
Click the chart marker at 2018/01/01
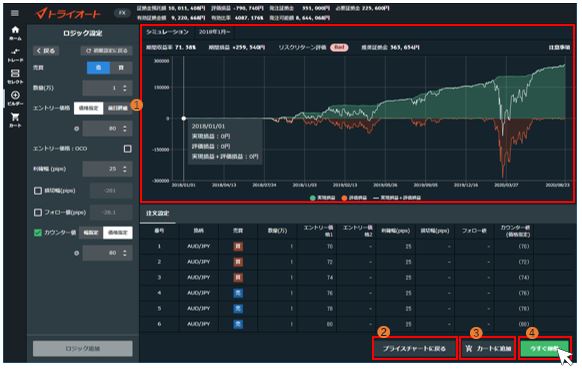184,118
